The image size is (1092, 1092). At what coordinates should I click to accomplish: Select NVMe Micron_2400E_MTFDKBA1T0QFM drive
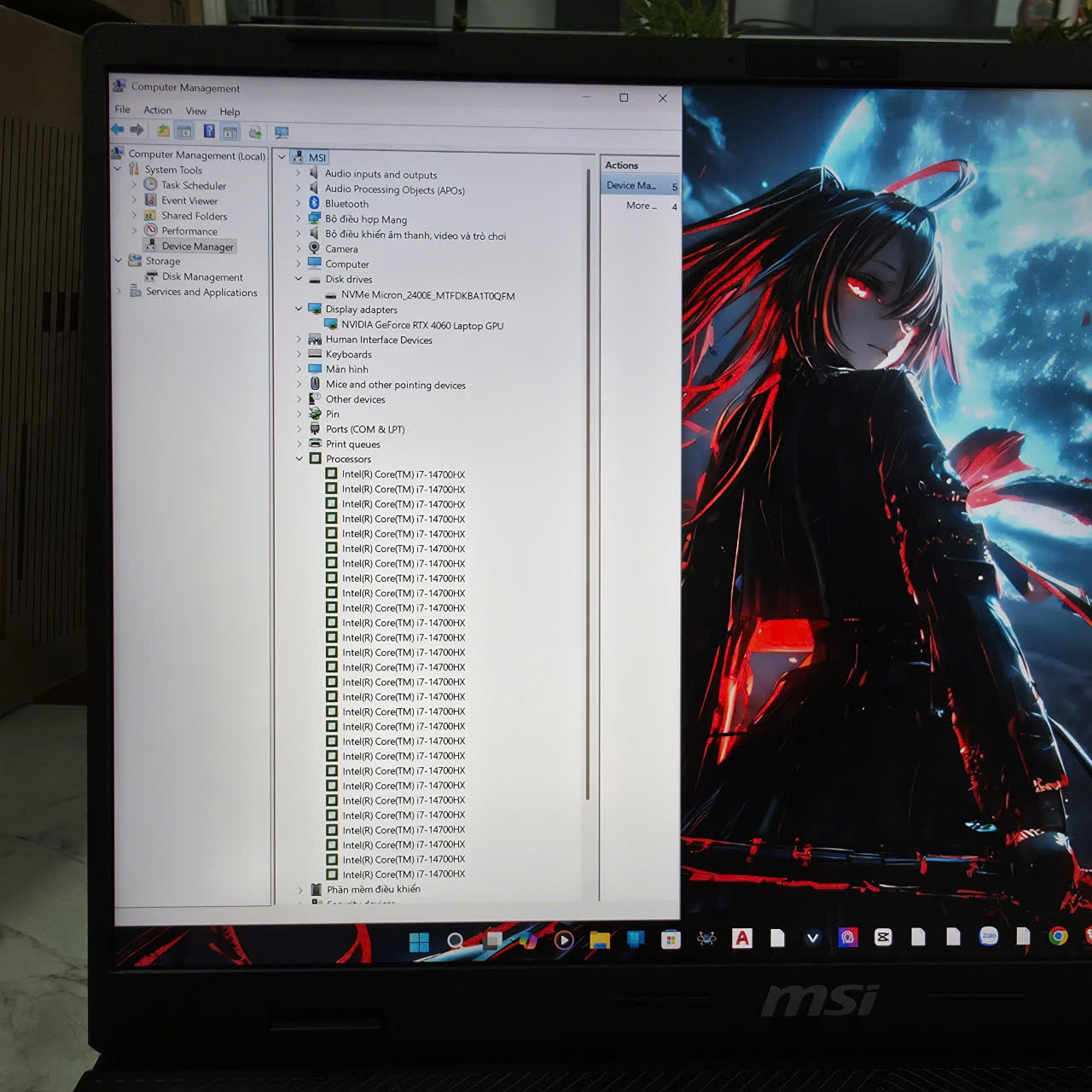click(x=427, y=295)
